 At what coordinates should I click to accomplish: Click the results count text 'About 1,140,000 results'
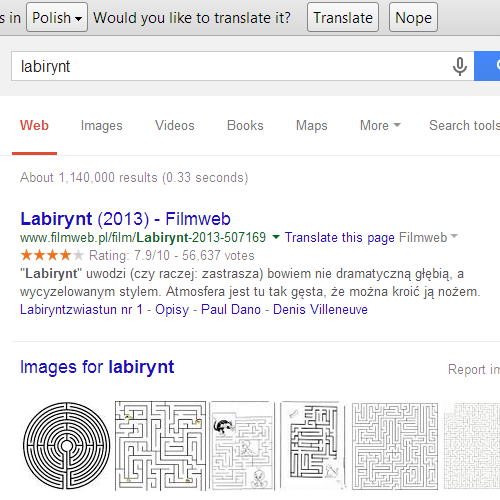(89, 177)
